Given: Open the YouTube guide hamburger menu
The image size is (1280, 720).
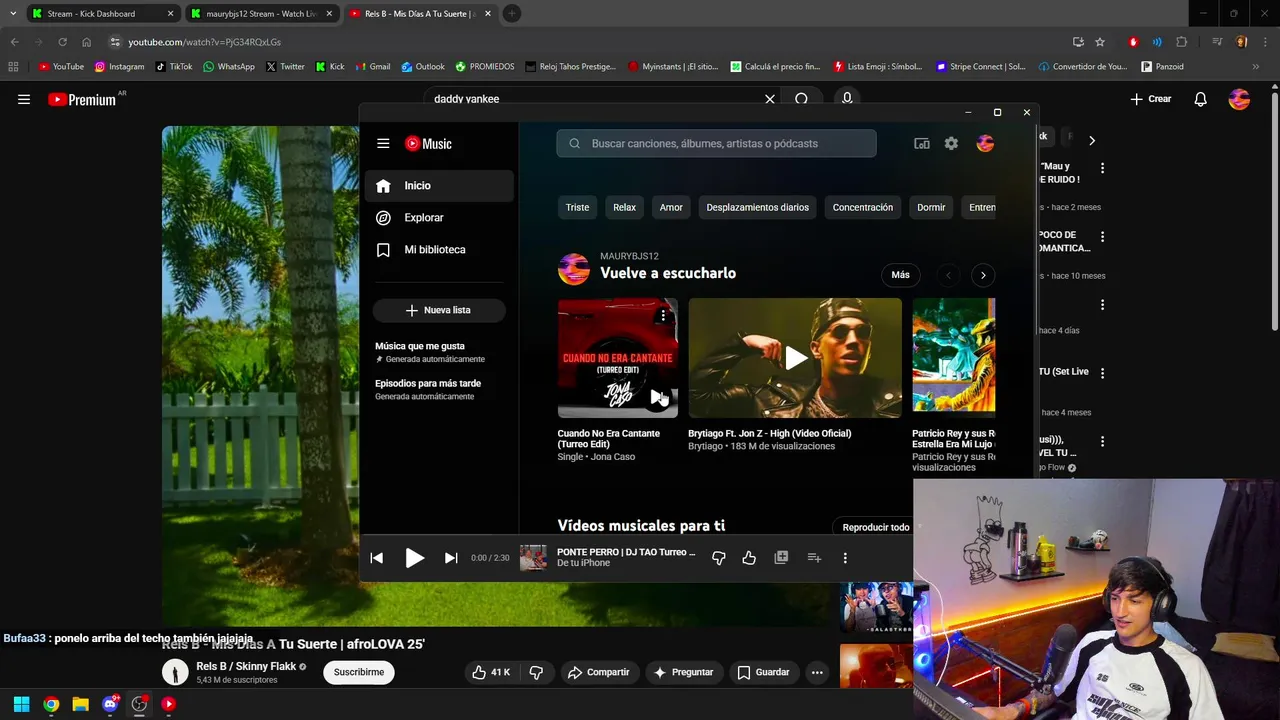Looking at the screenshot, I should pos(24,99).
